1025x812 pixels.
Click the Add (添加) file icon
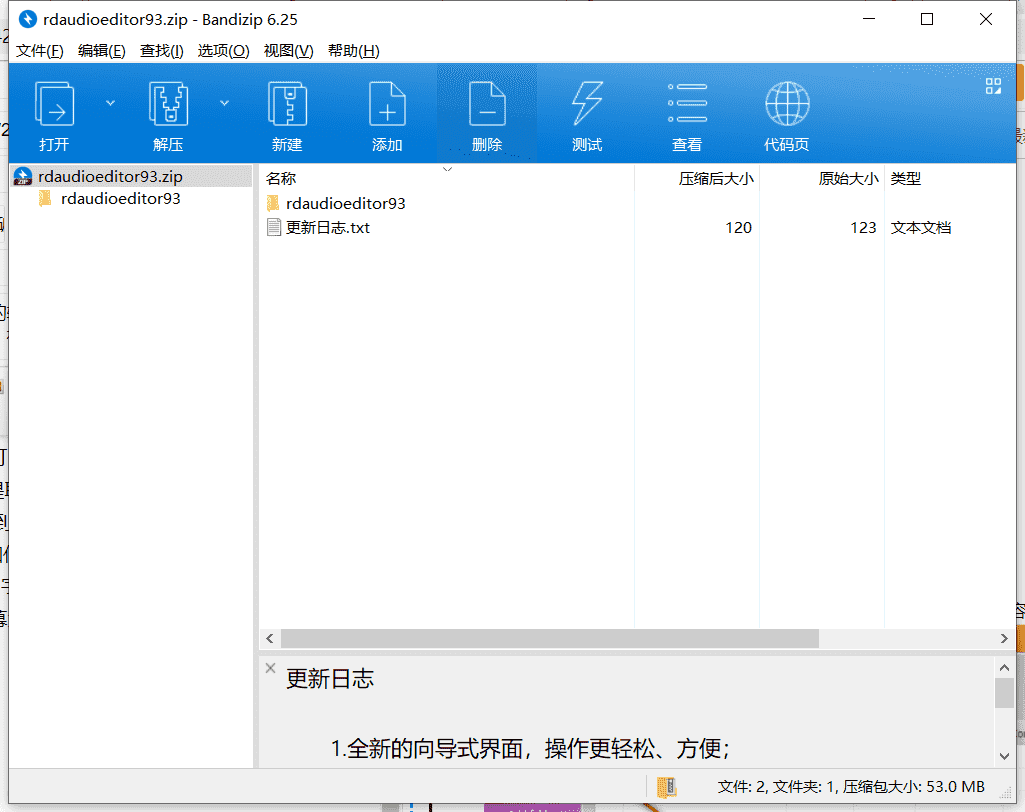coord(387,103)
